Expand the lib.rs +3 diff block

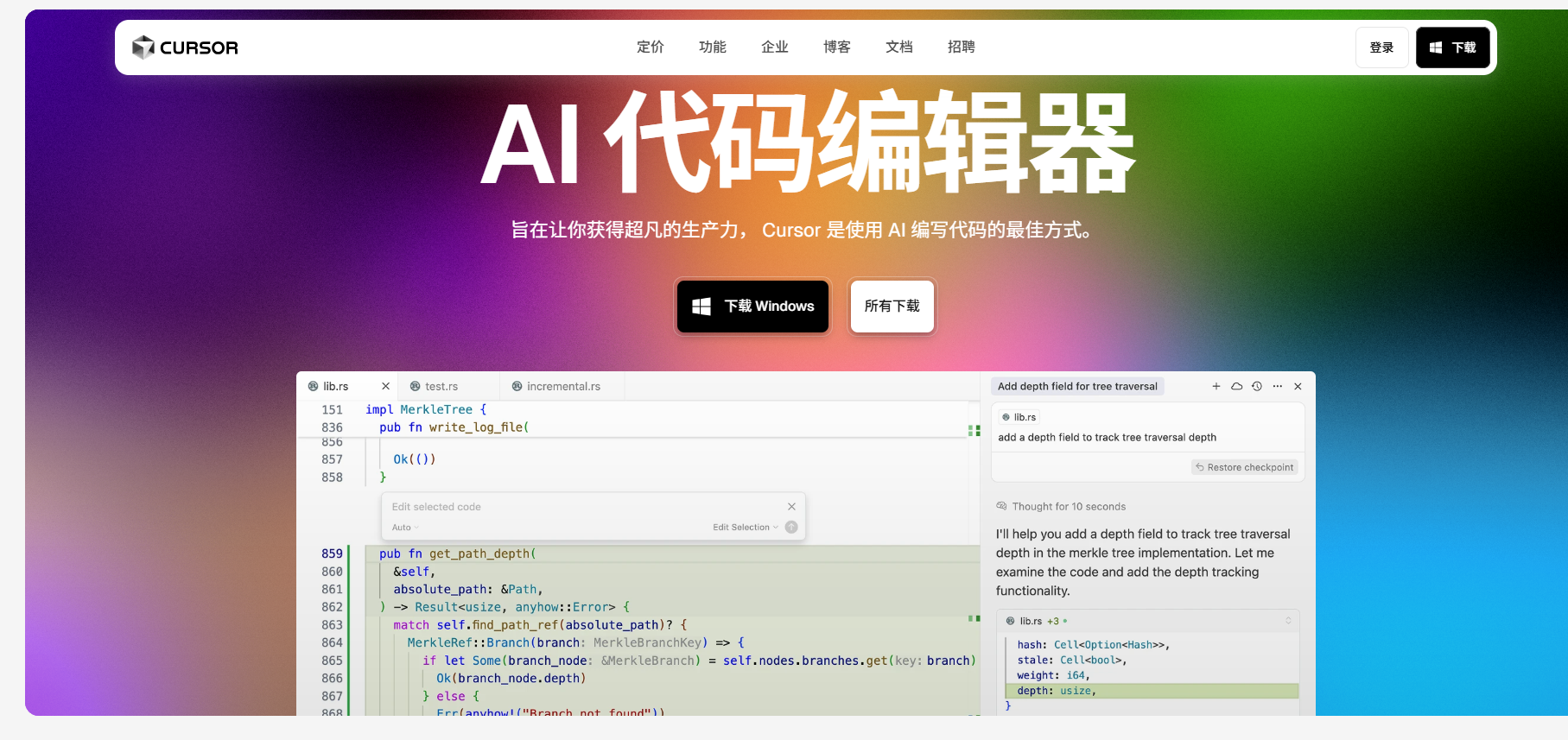click(1288, 621)
